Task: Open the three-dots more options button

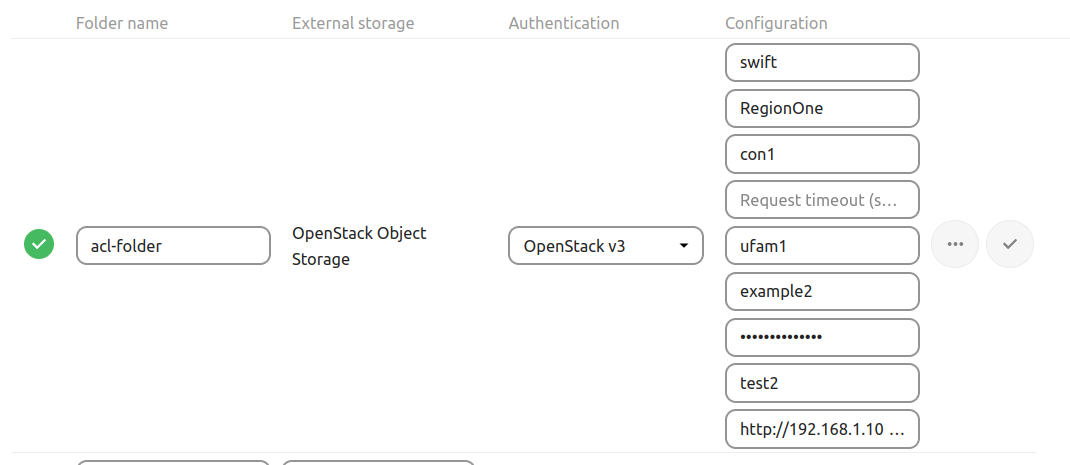Action: (x=955, y=244)
